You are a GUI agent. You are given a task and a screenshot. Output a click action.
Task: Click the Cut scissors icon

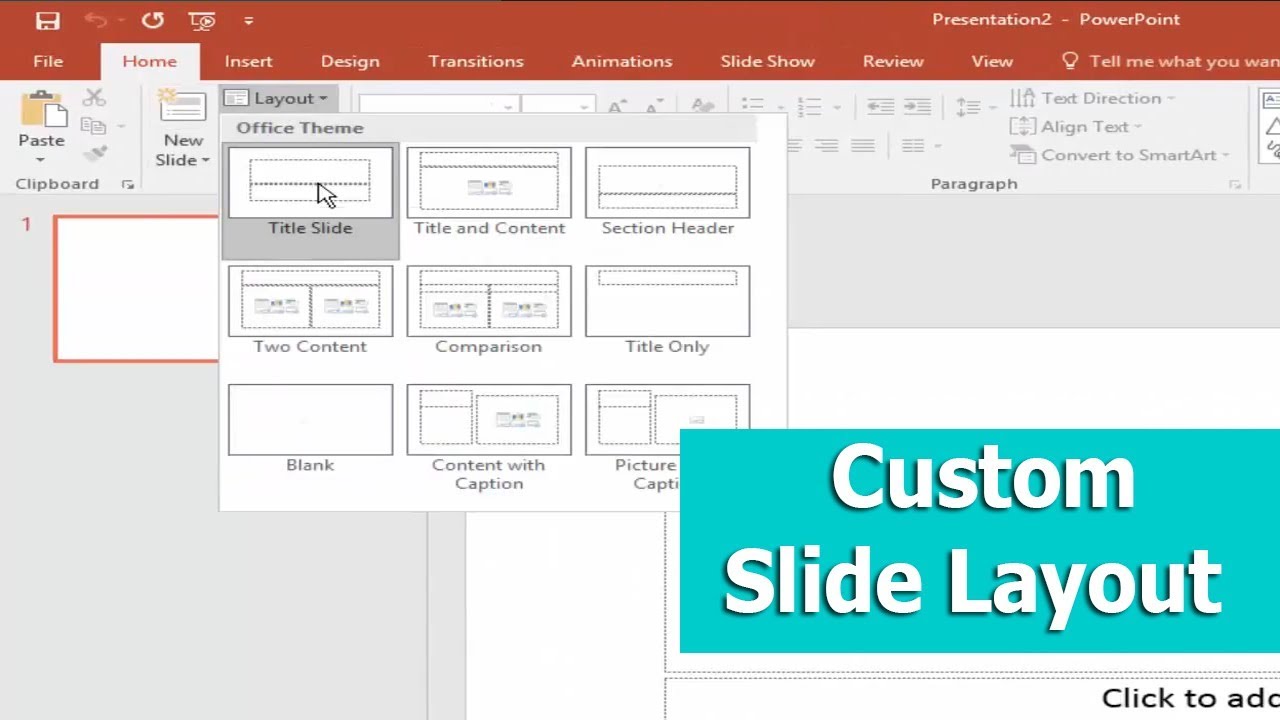(94, 97)
